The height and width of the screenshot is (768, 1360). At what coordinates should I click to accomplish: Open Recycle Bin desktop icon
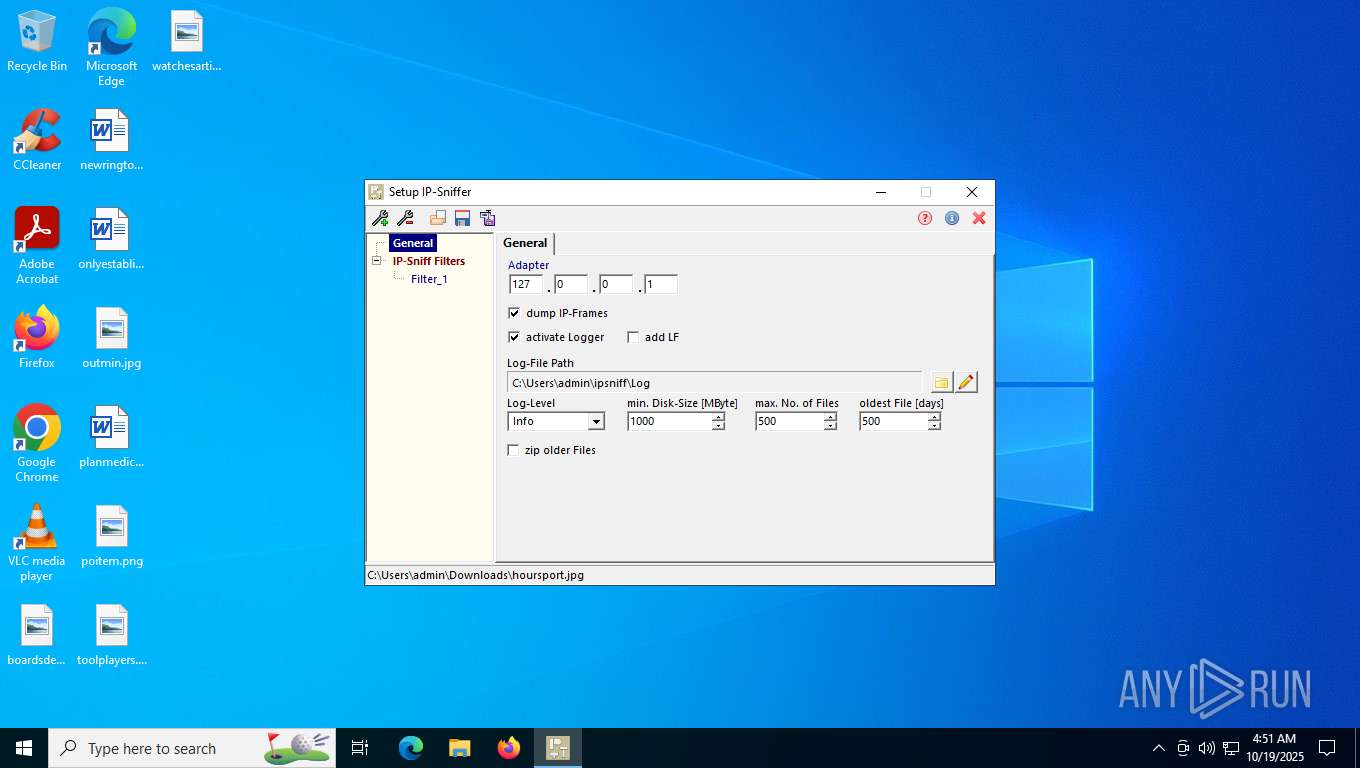37,42
